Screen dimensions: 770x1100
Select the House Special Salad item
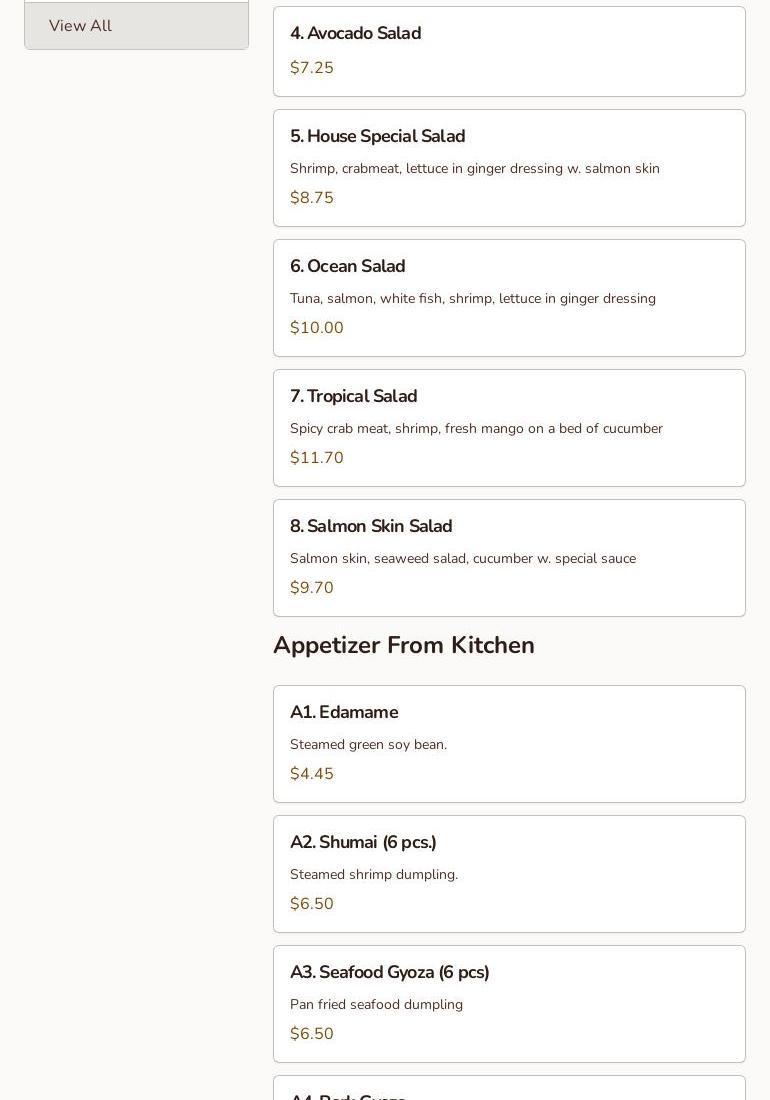[x=378, y=137]
